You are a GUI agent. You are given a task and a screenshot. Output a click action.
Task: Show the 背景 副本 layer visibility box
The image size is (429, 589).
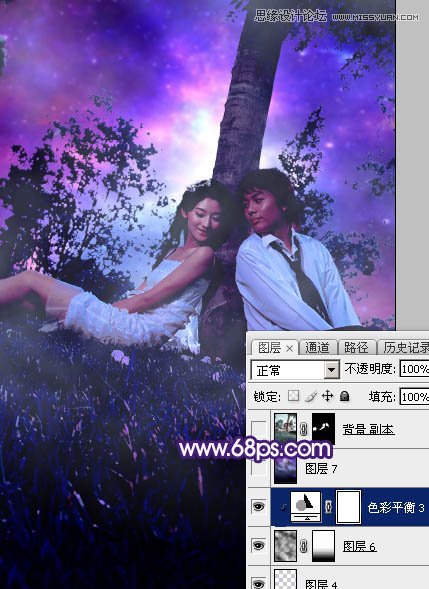(x=259, y=429)
